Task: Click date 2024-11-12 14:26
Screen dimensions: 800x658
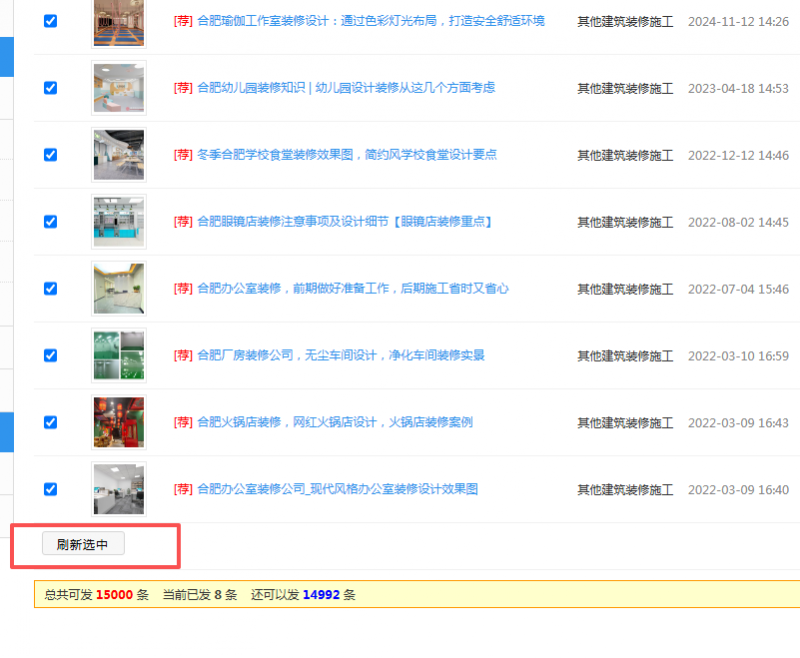Action: coord(738,21)
